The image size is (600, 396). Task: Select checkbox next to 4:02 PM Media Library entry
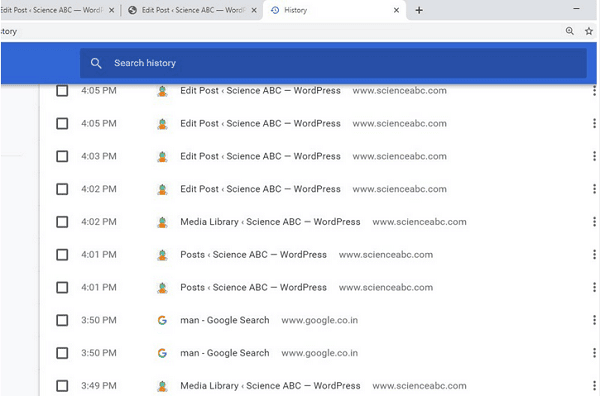tap(62, 222)
